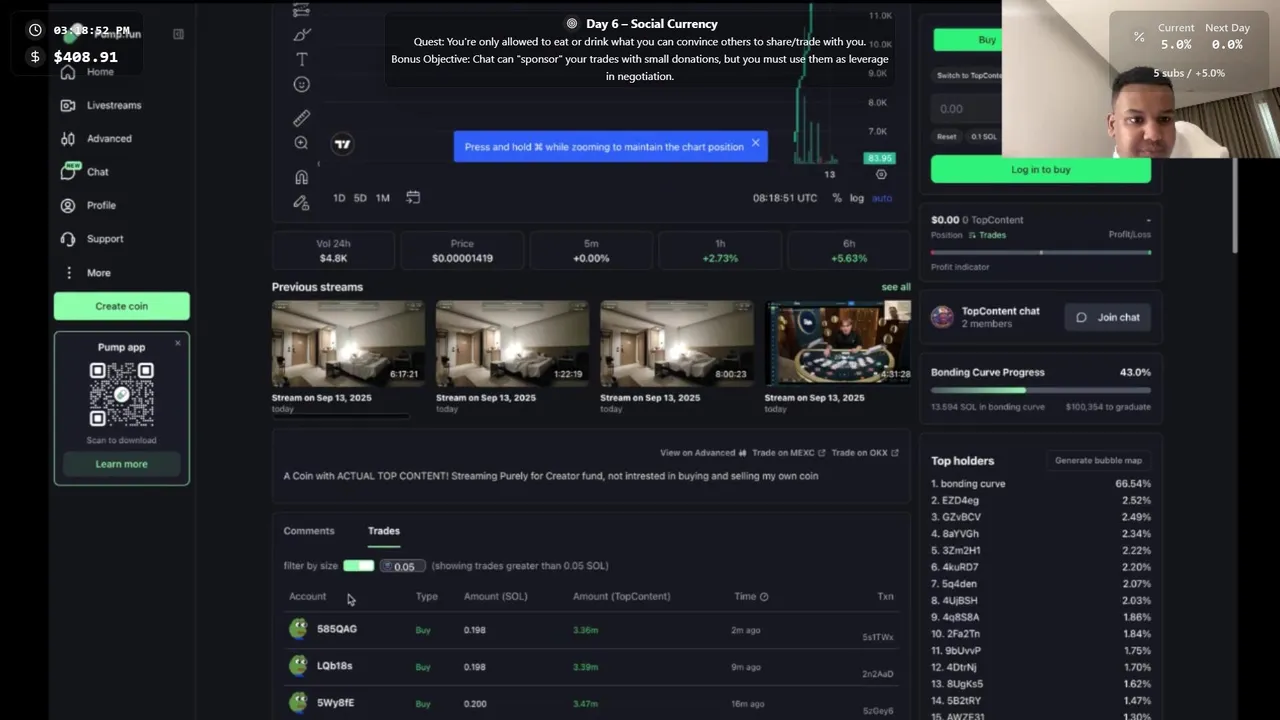Open the see all streams link
This screenshot has width=1280, height=720.
point(896,287)
